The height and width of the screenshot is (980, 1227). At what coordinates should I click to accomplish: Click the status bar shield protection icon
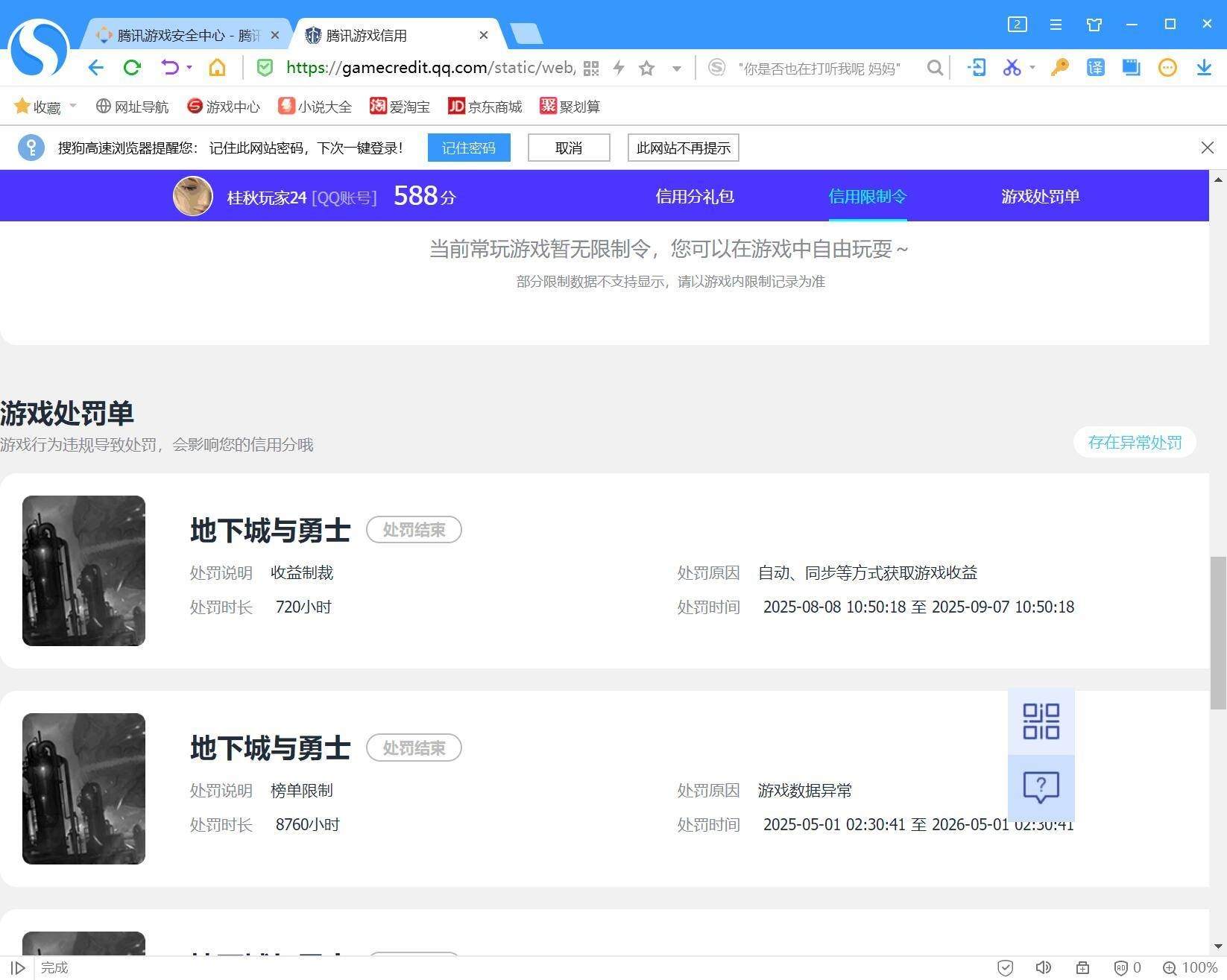pos(1005,968)
